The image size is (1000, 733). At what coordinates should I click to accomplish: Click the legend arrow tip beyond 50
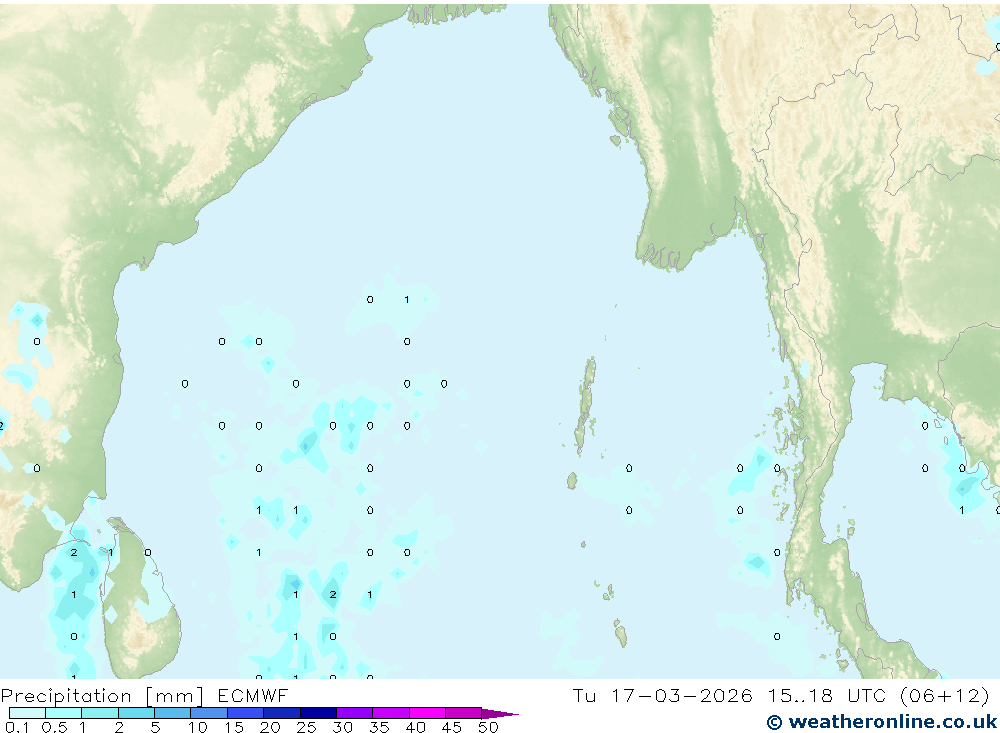coord(501,714)
